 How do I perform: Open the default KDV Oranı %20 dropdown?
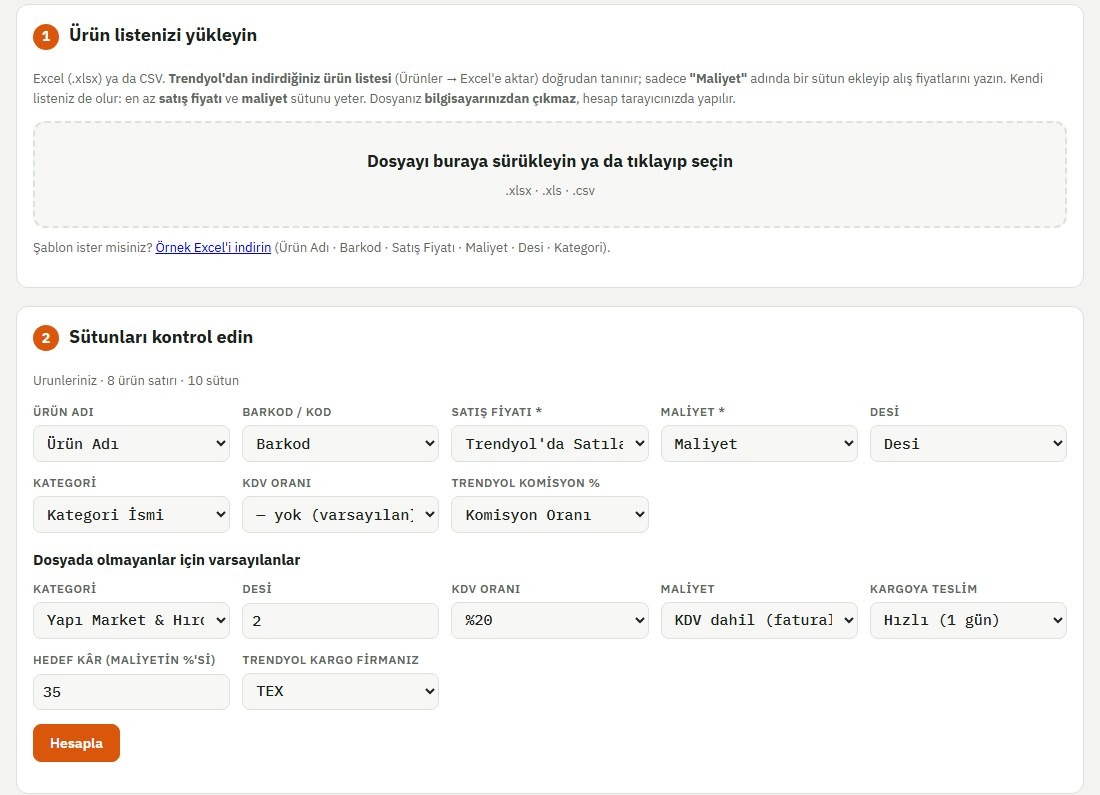tap(549, 620)
